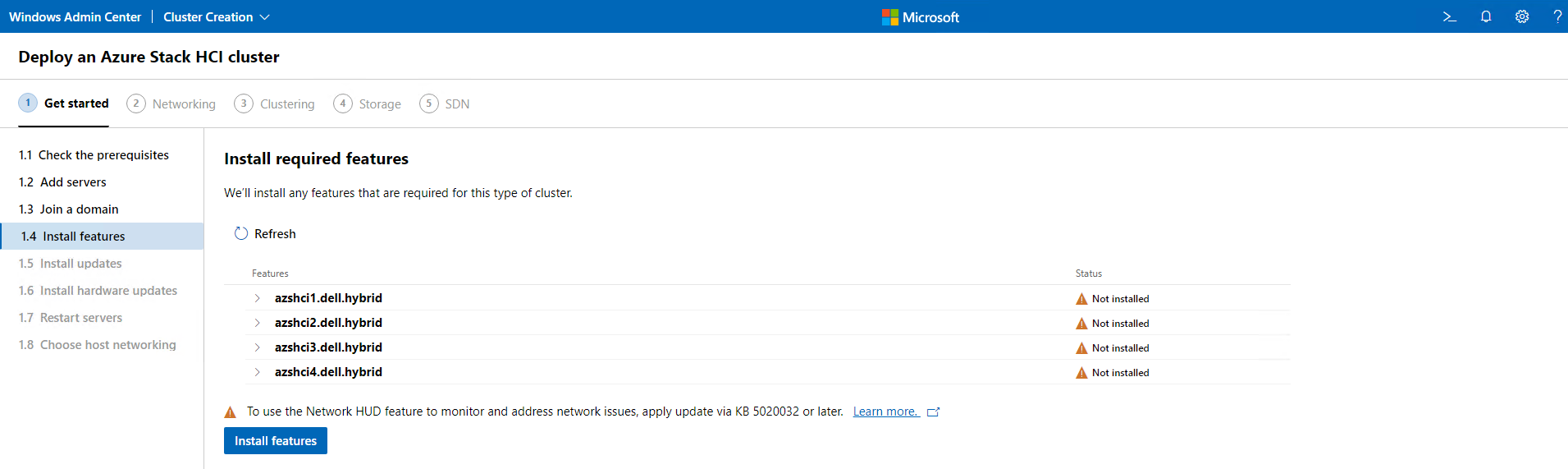Open Windows Admin Center home

[75, 16]
